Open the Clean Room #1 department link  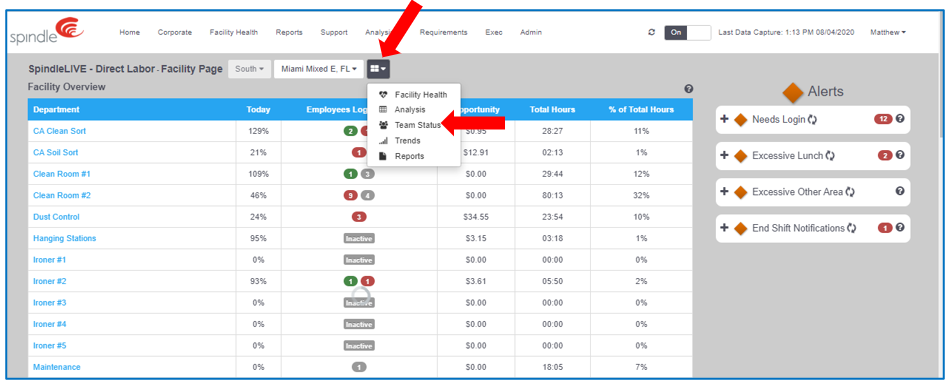61,174
